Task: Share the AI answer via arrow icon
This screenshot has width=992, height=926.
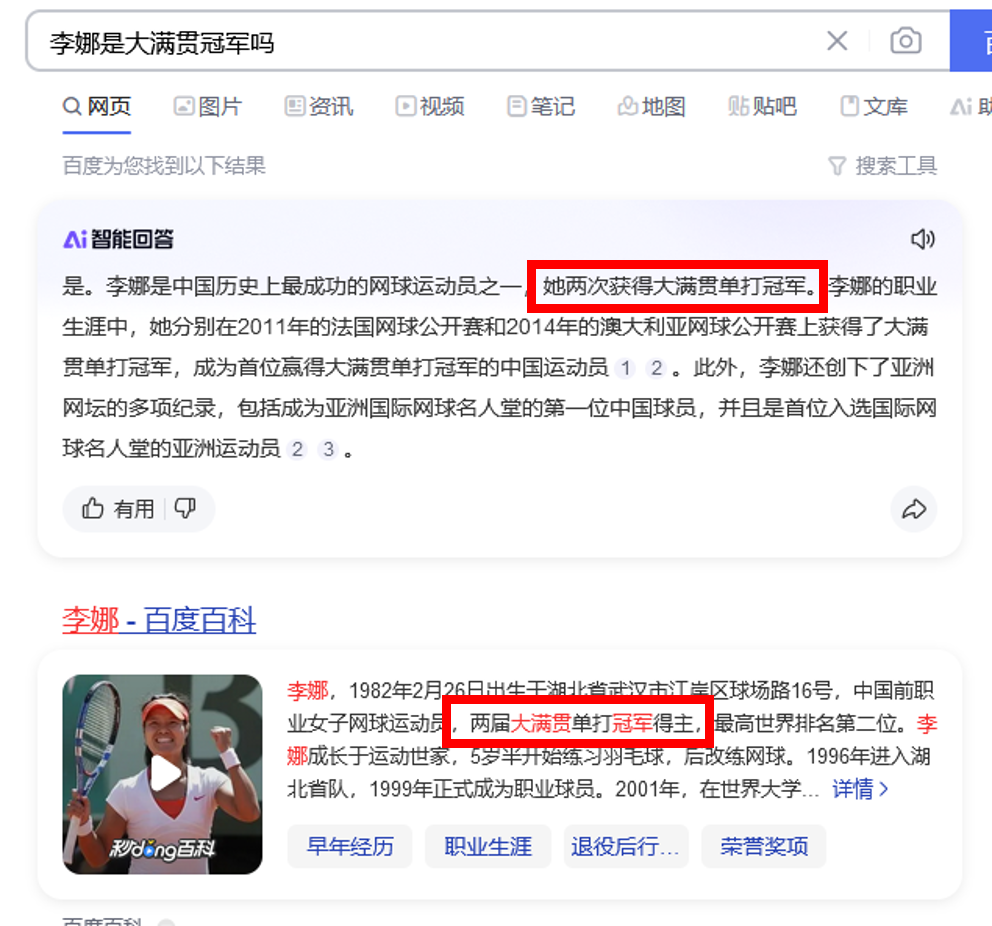Action: pos(914,509)
